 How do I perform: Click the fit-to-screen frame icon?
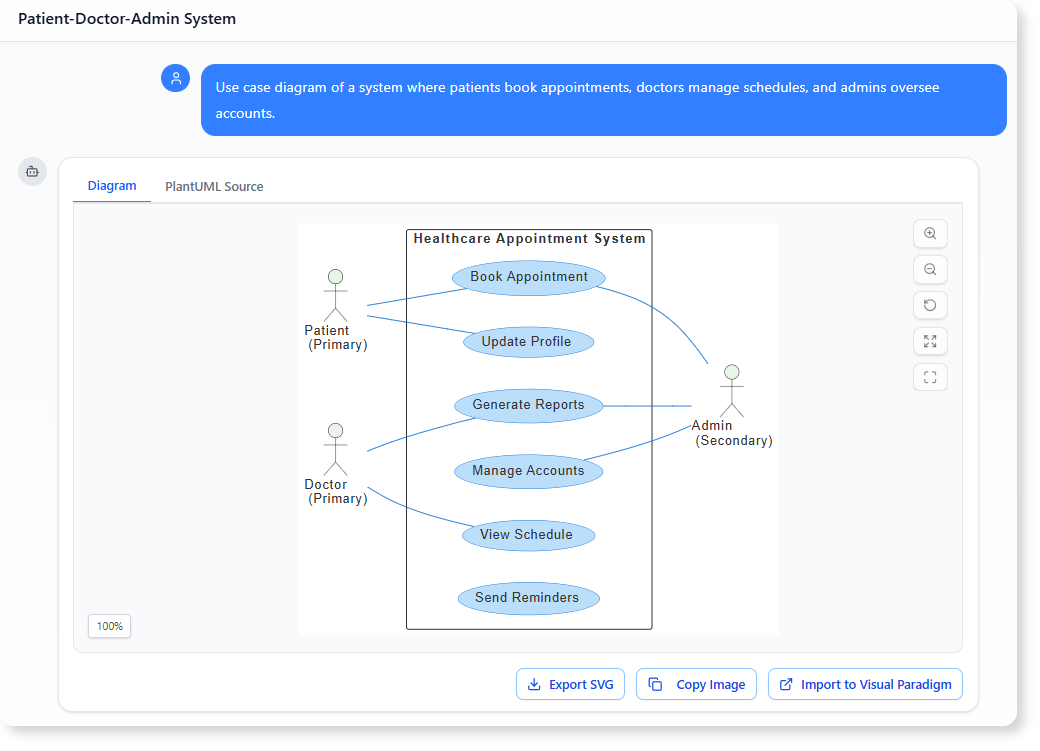click(x=930, y=377)
